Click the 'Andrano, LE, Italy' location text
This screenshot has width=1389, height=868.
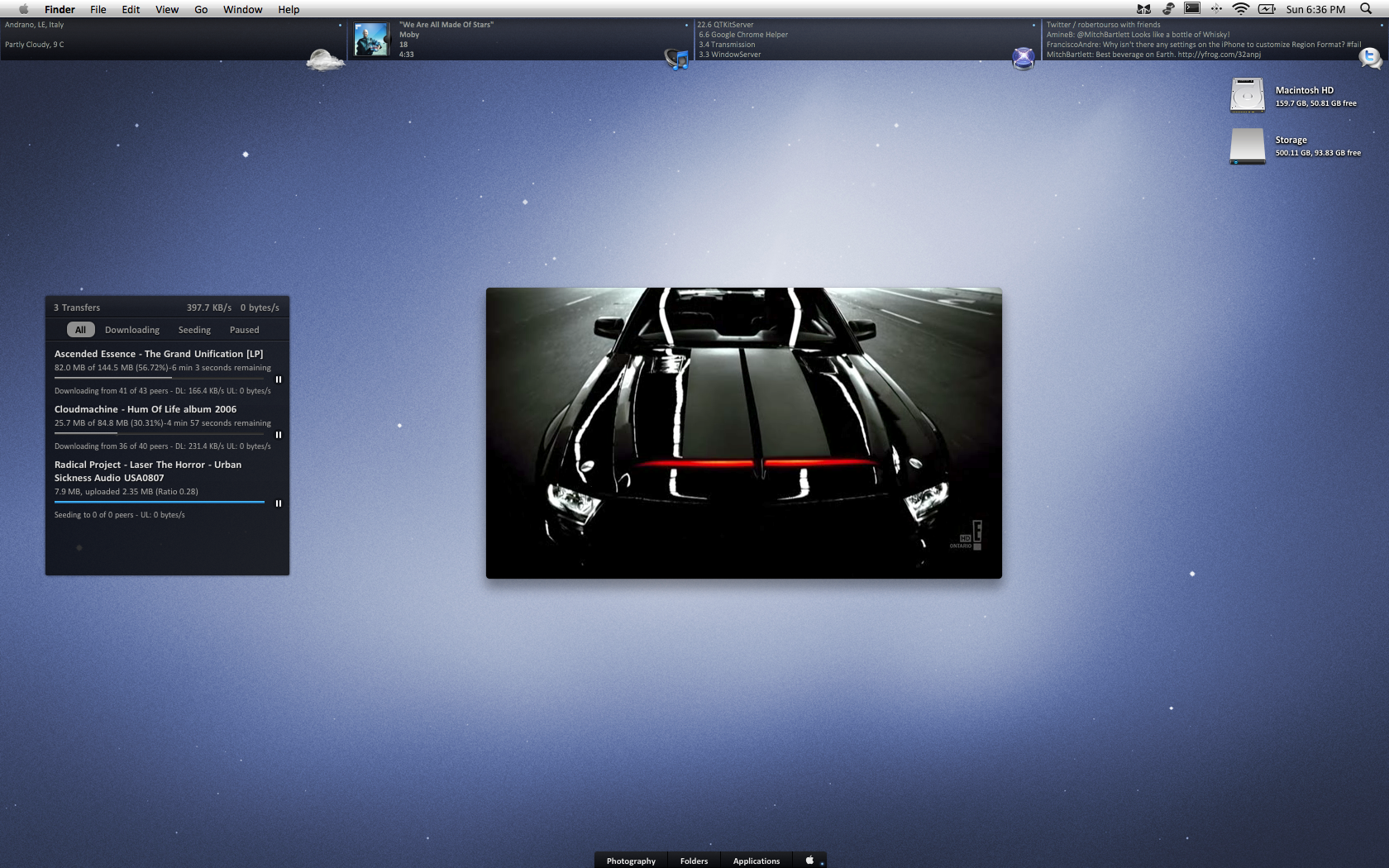35,25
